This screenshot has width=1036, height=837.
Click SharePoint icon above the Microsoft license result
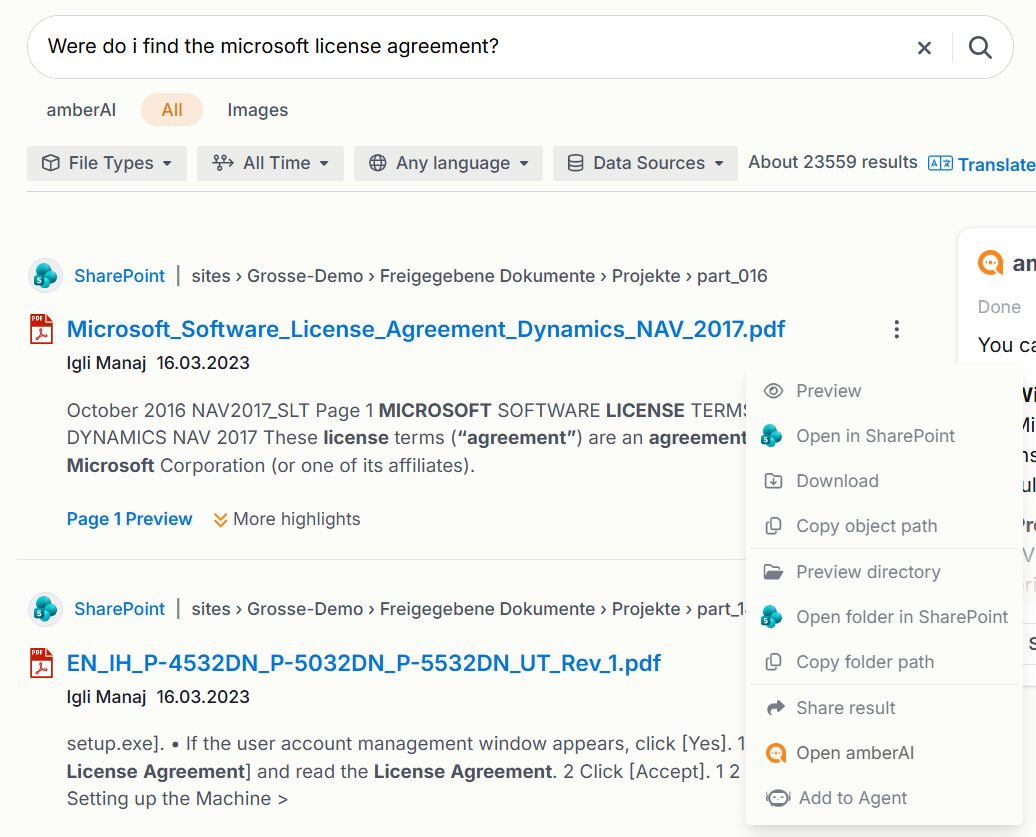click(x=46, y=275)
